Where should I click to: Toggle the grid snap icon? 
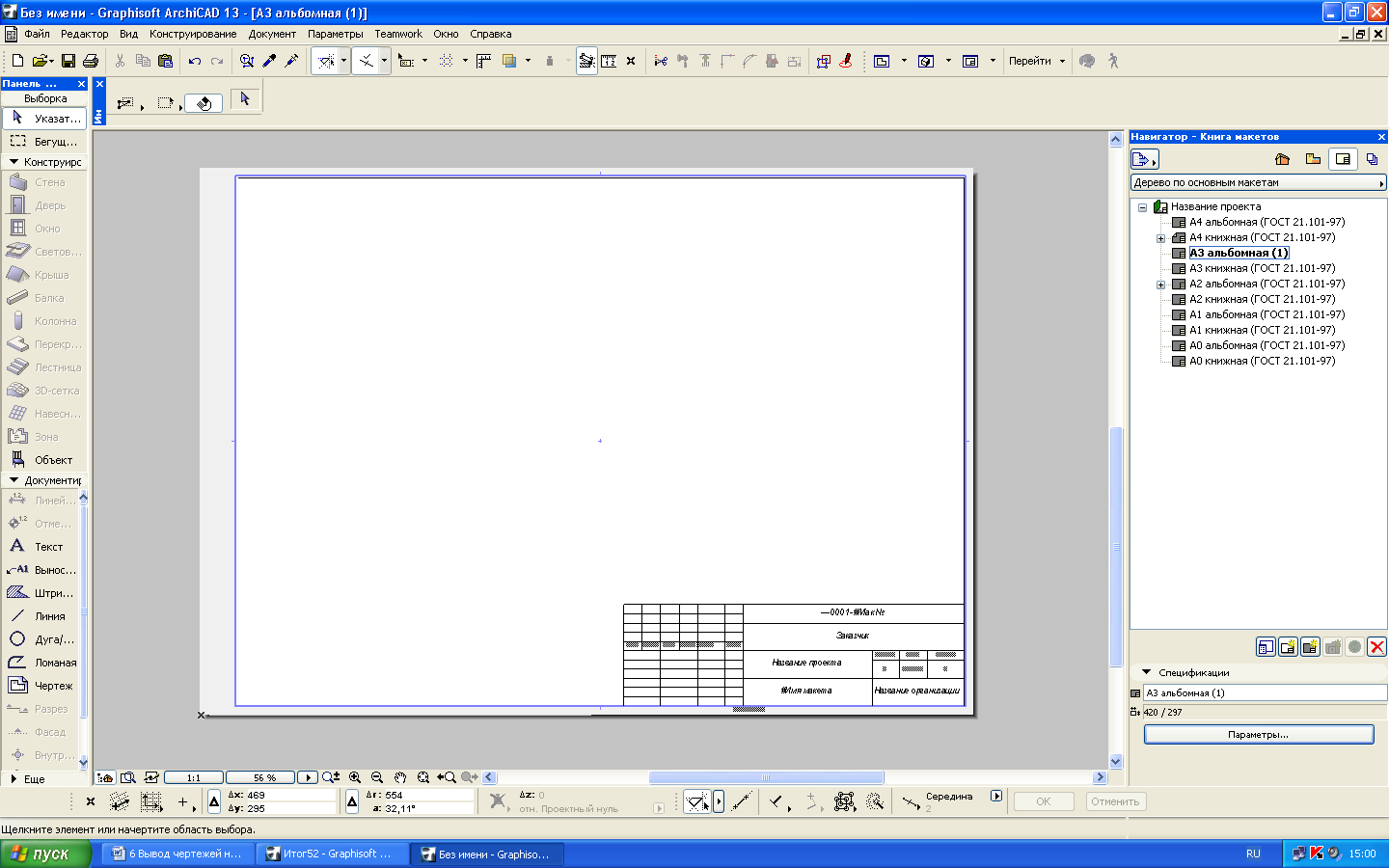pos(446,61)
